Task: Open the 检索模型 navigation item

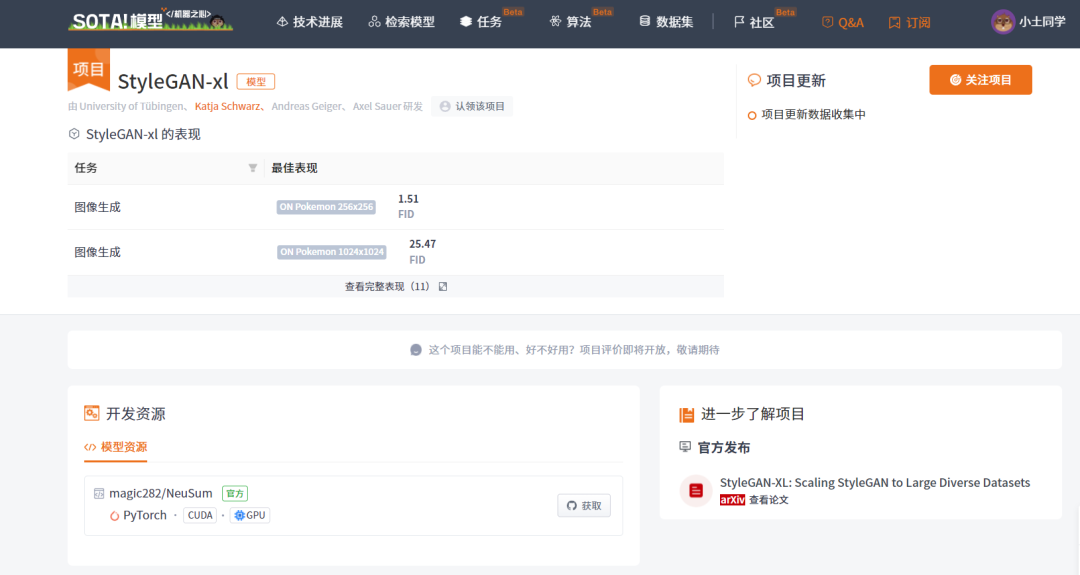Action: pos(402,22)
